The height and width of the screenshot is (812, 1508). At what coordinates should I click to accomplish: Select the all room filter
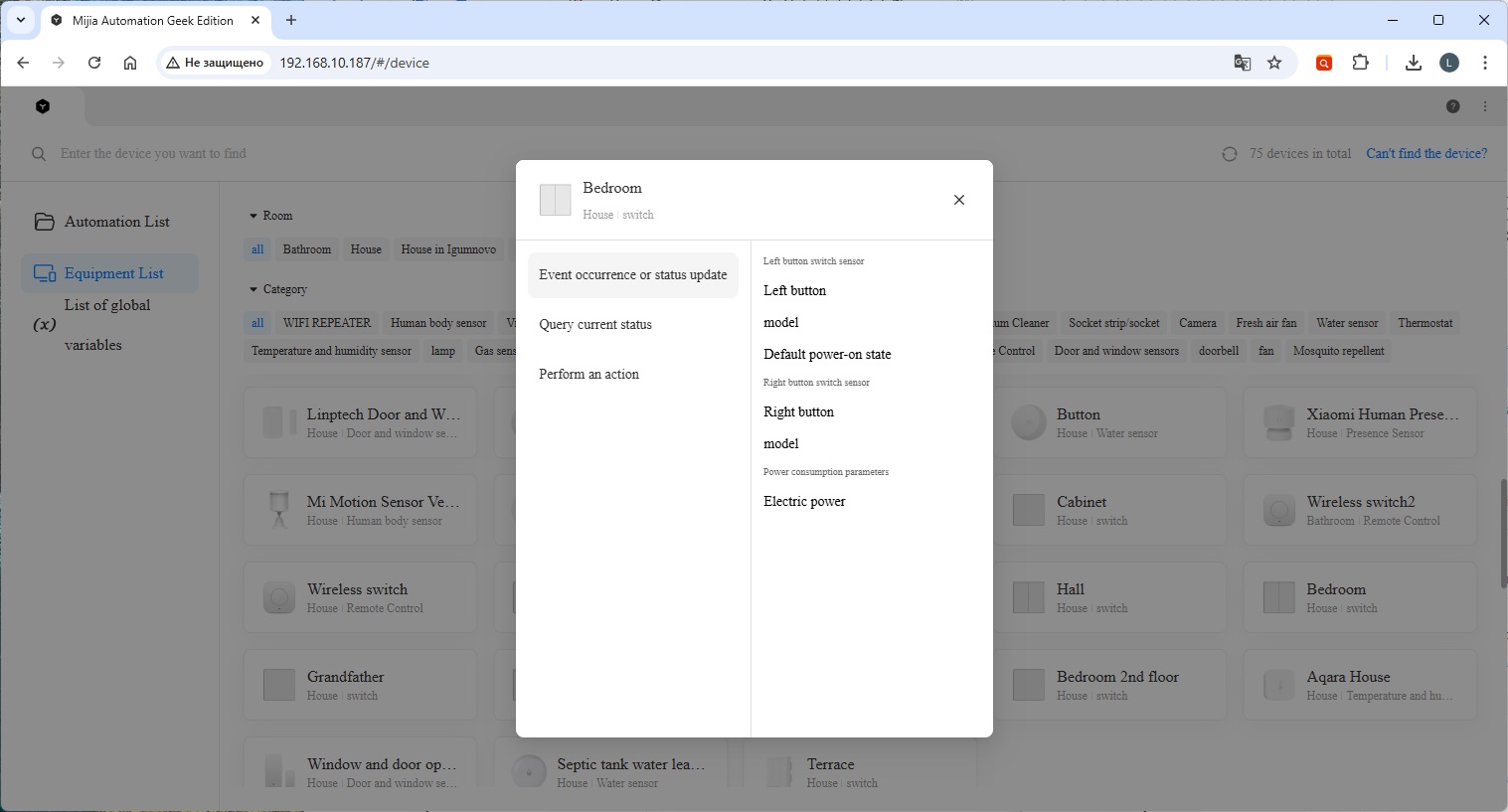pos(257,249)
